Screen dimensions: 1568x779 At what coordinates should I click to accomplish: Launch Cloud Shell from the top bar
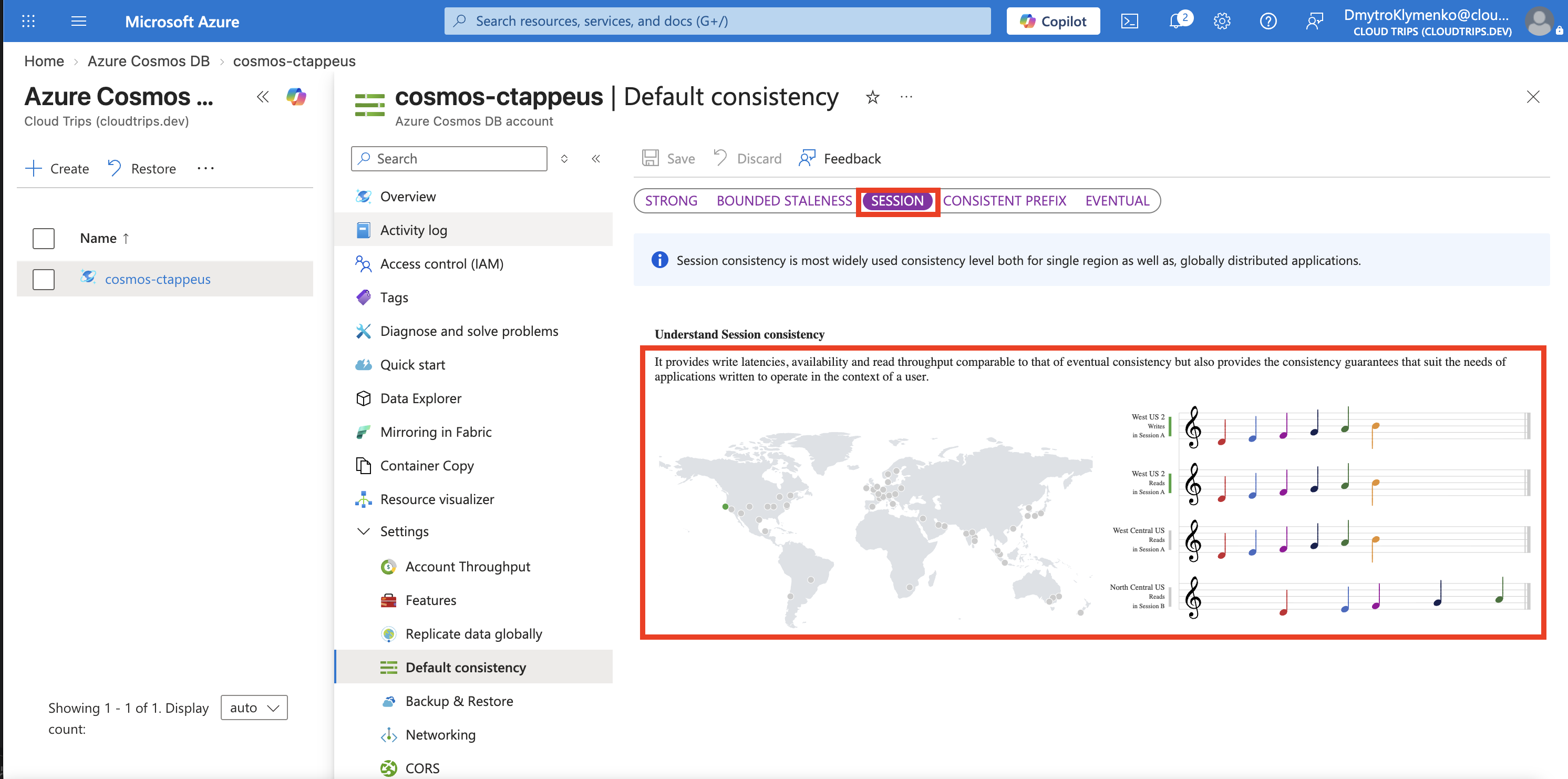pos(1129,22)
